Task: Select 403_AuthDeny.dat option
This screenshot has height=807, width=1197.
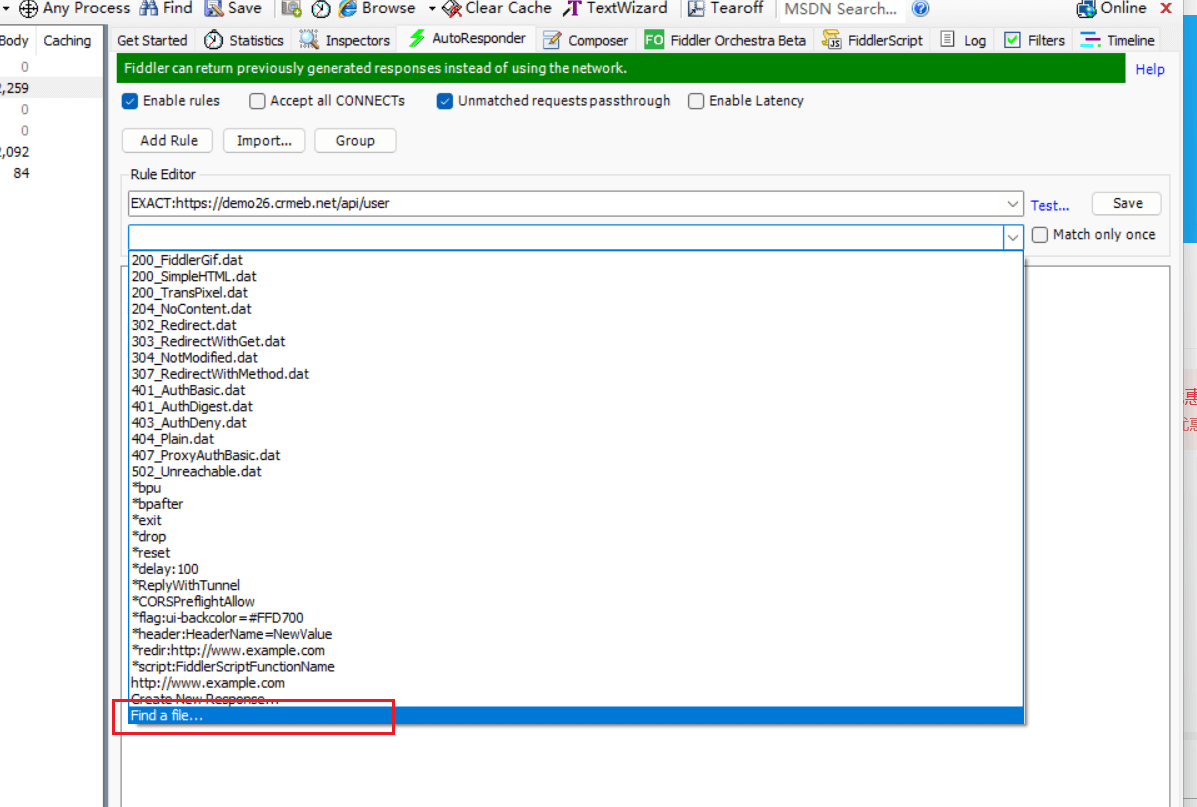Action: click(x=576, y=423)
